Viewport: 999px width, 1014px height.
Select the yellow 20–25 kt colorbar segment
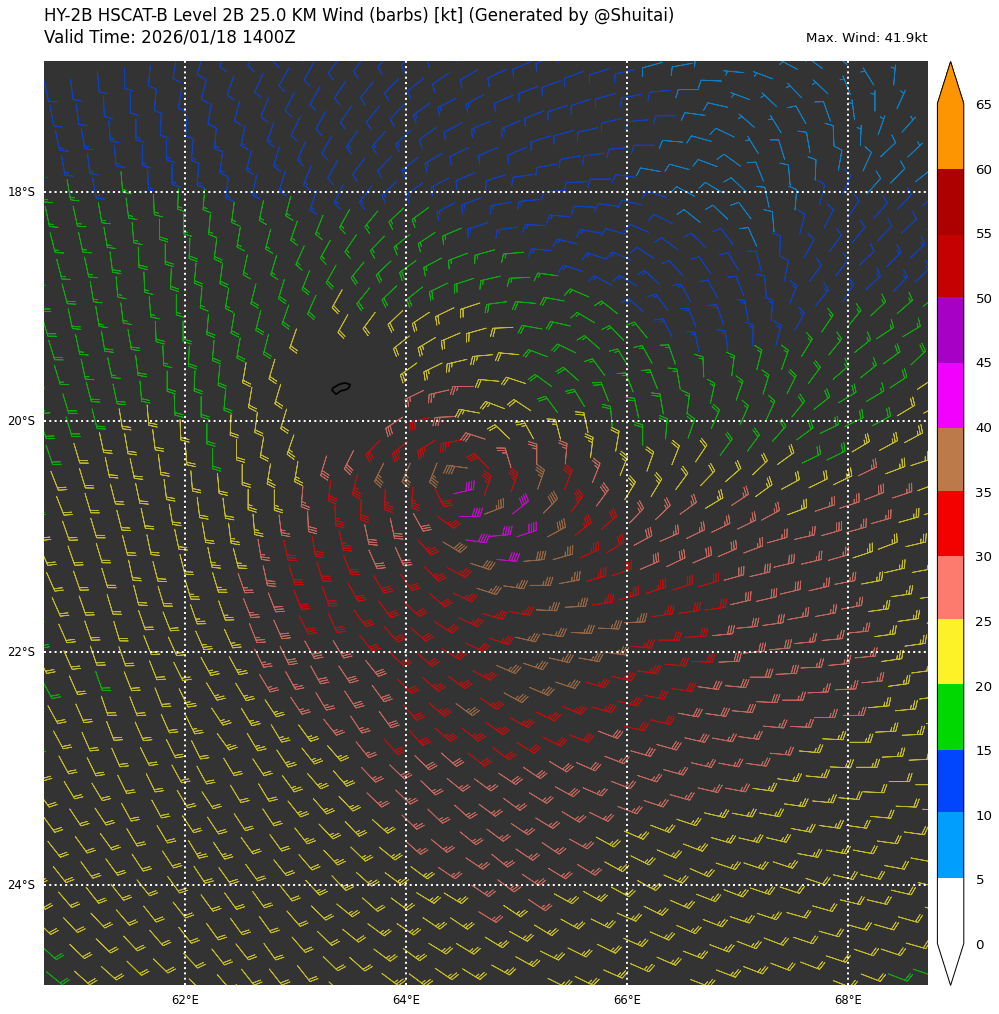point(950,652)
